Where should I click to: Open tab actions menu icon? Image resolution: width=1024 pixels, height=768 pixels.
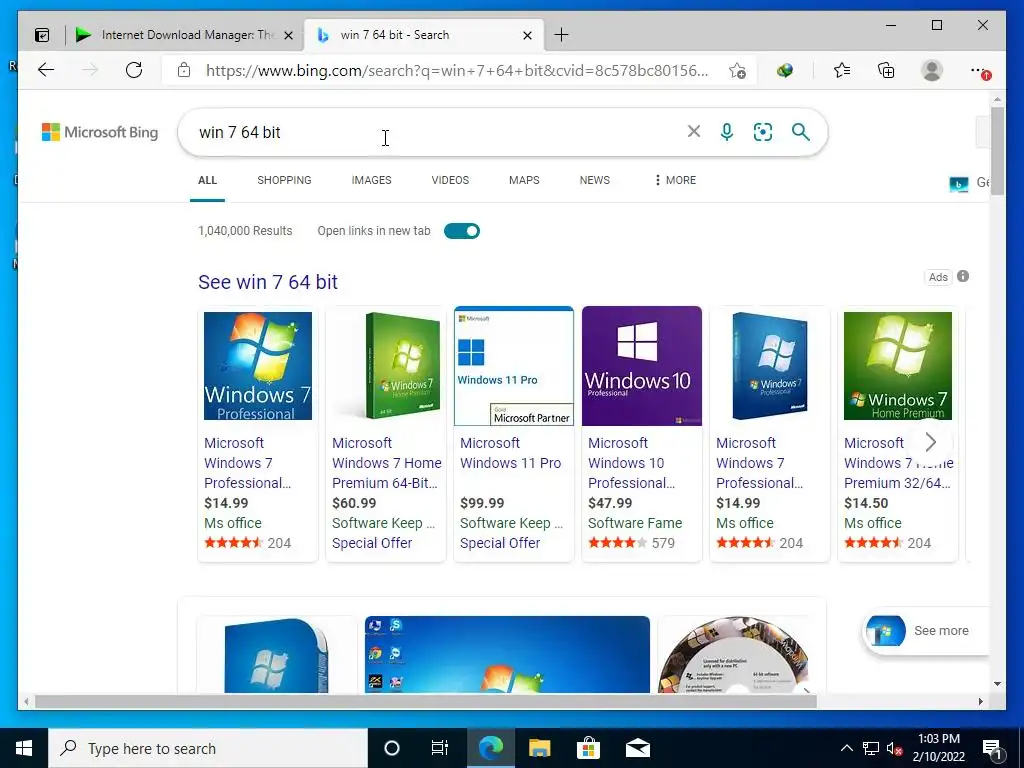click(x=42, y=35)
